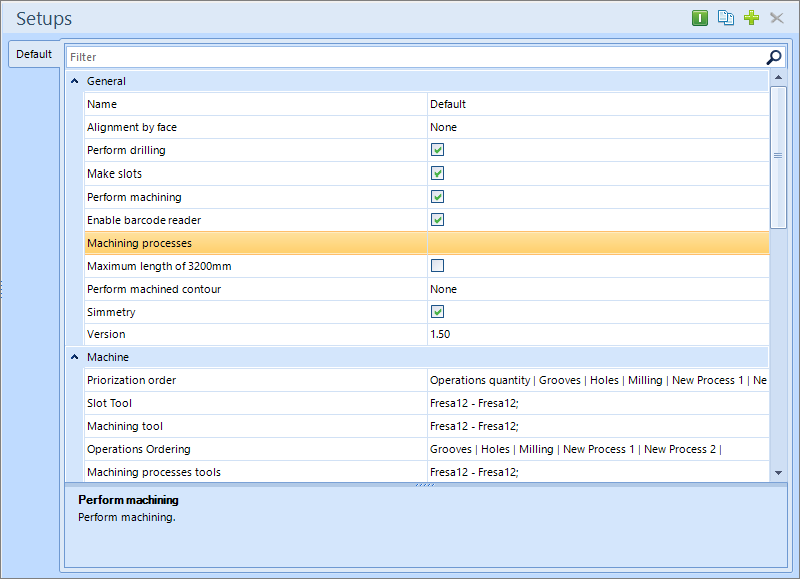The height and width of the screenshot is (579, 800).
Task: Click the vertical scrollbar thumb
Action: [778, 157]
